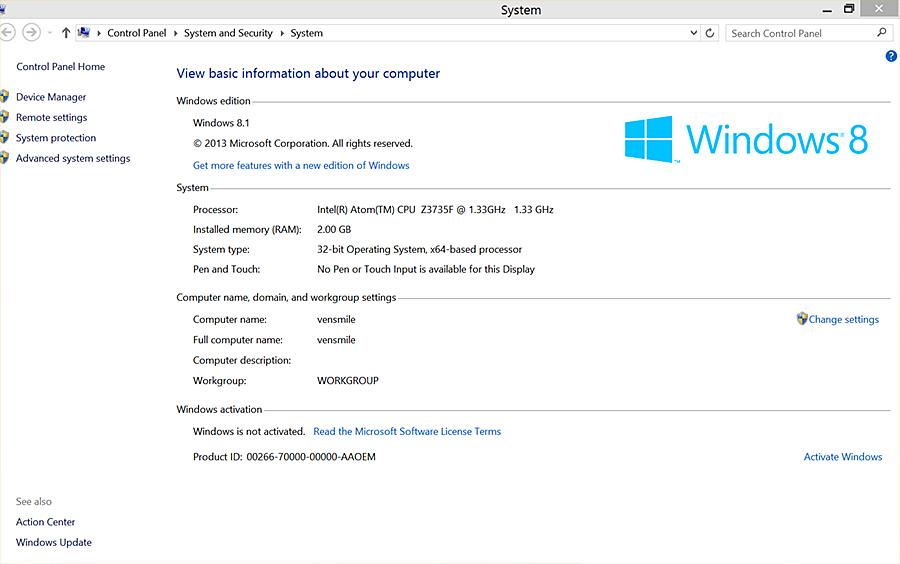Minimize the System window

click(827, 10)
